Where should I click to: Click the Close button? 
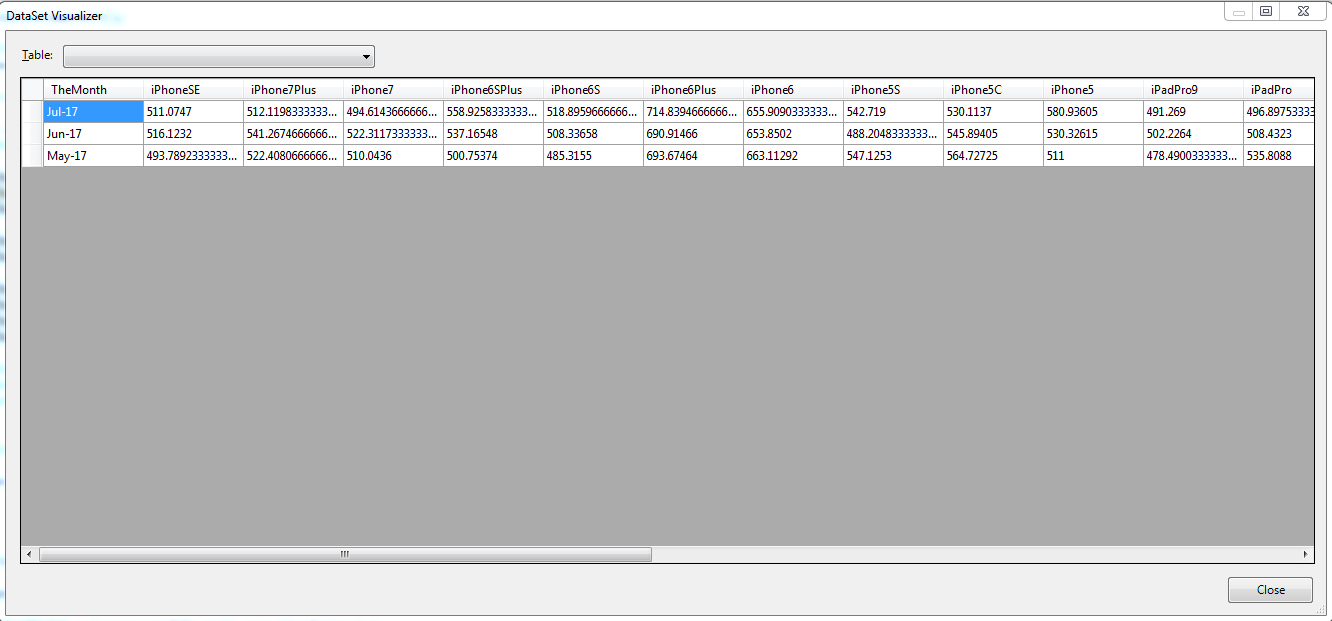coord(1270,590)
